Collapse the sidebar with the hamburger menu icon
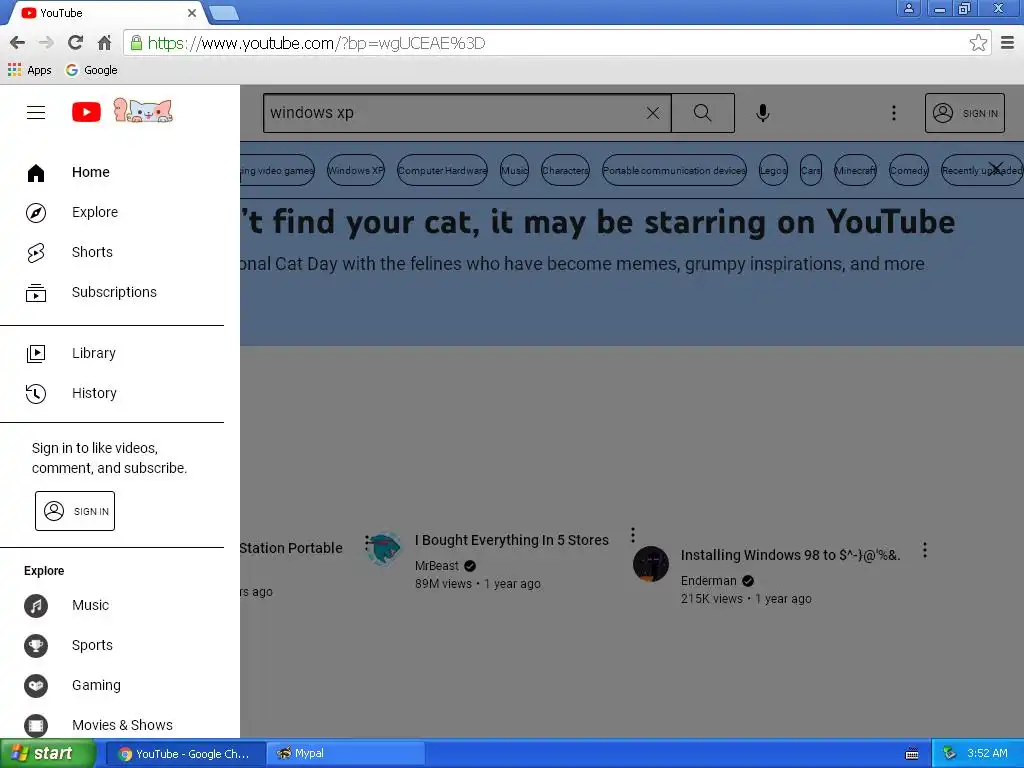 [36, 112]
